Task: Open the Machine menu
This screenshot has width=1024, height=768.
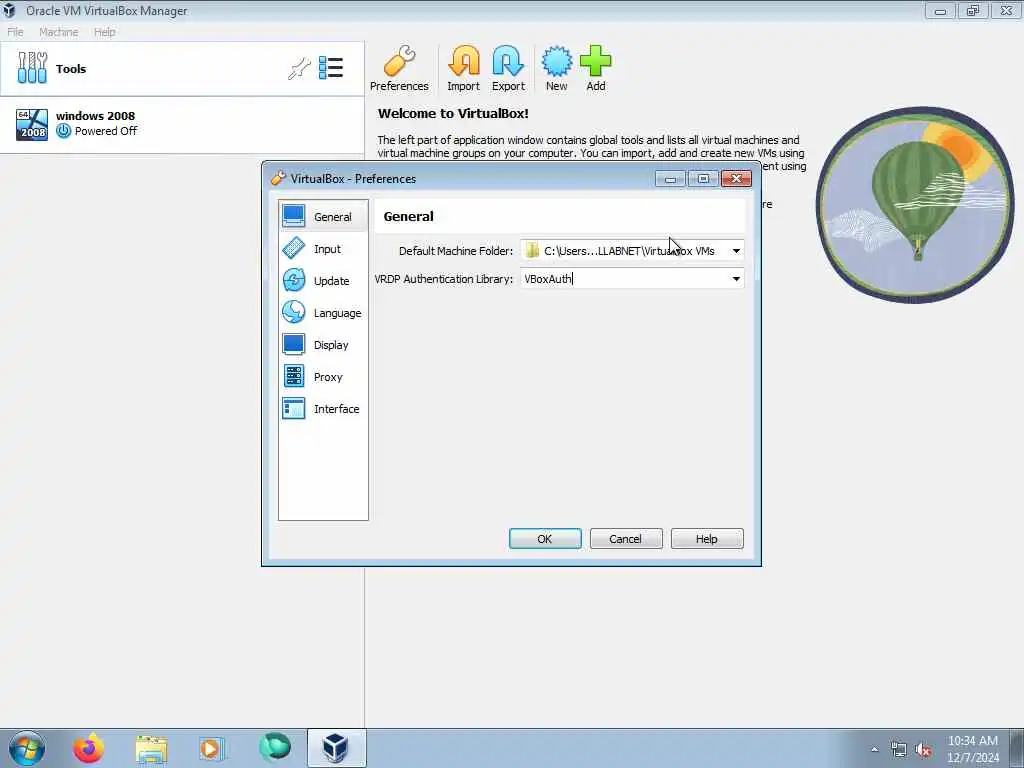Action: [x=59, y=32]
